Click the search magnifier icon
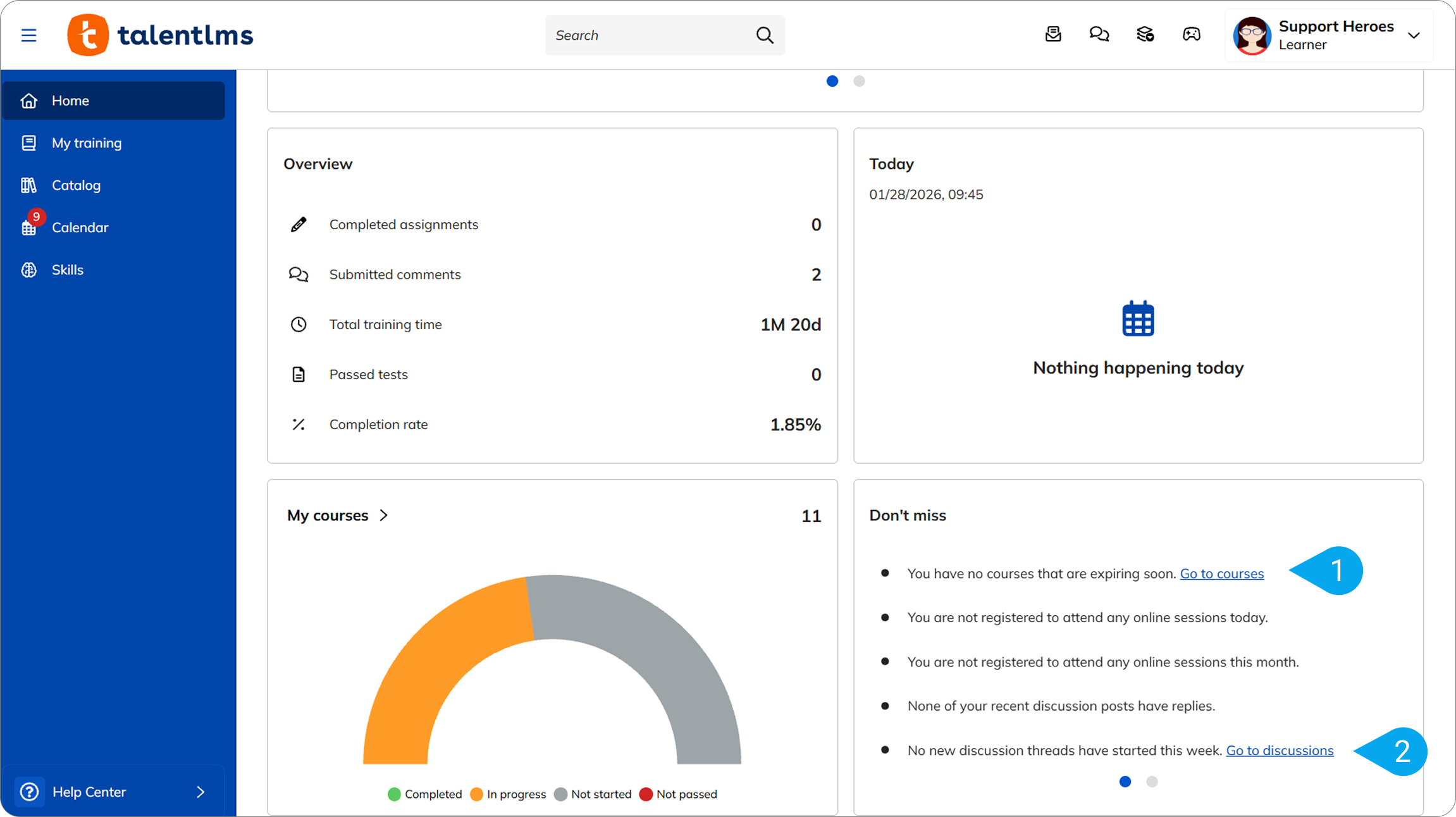This screenshot has height=817, width=1456. (765, 35)
